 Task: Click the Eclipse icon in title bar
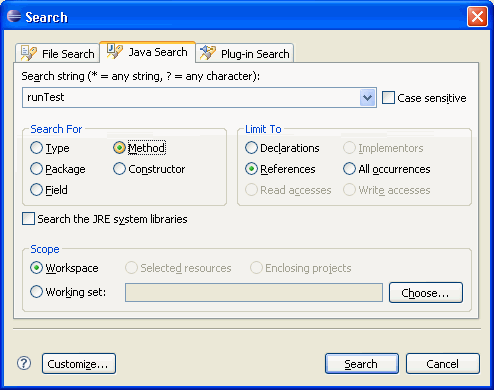(14, 16)
